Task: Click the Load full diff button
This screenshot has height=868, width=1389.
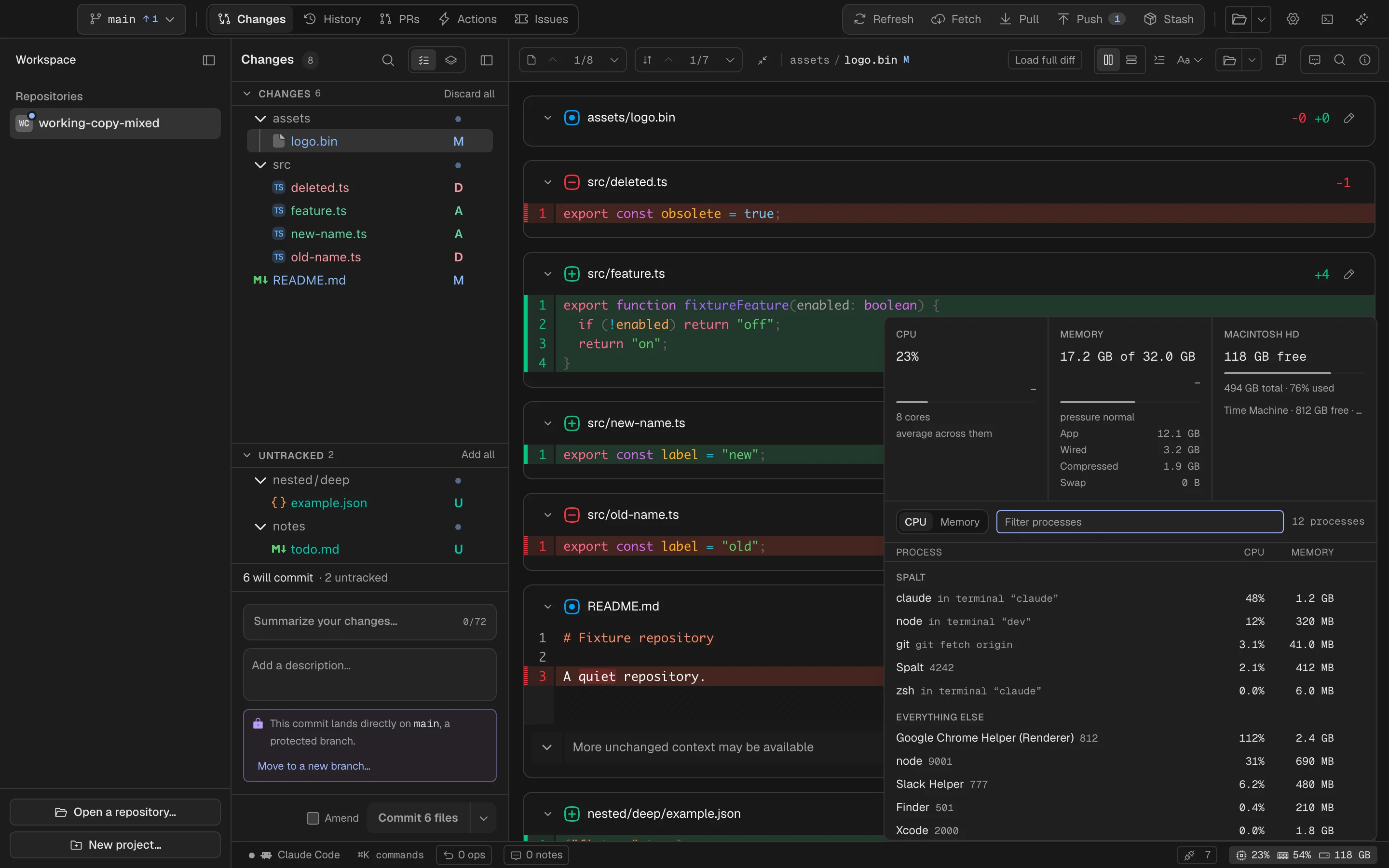Action: tap(1045, 60)
